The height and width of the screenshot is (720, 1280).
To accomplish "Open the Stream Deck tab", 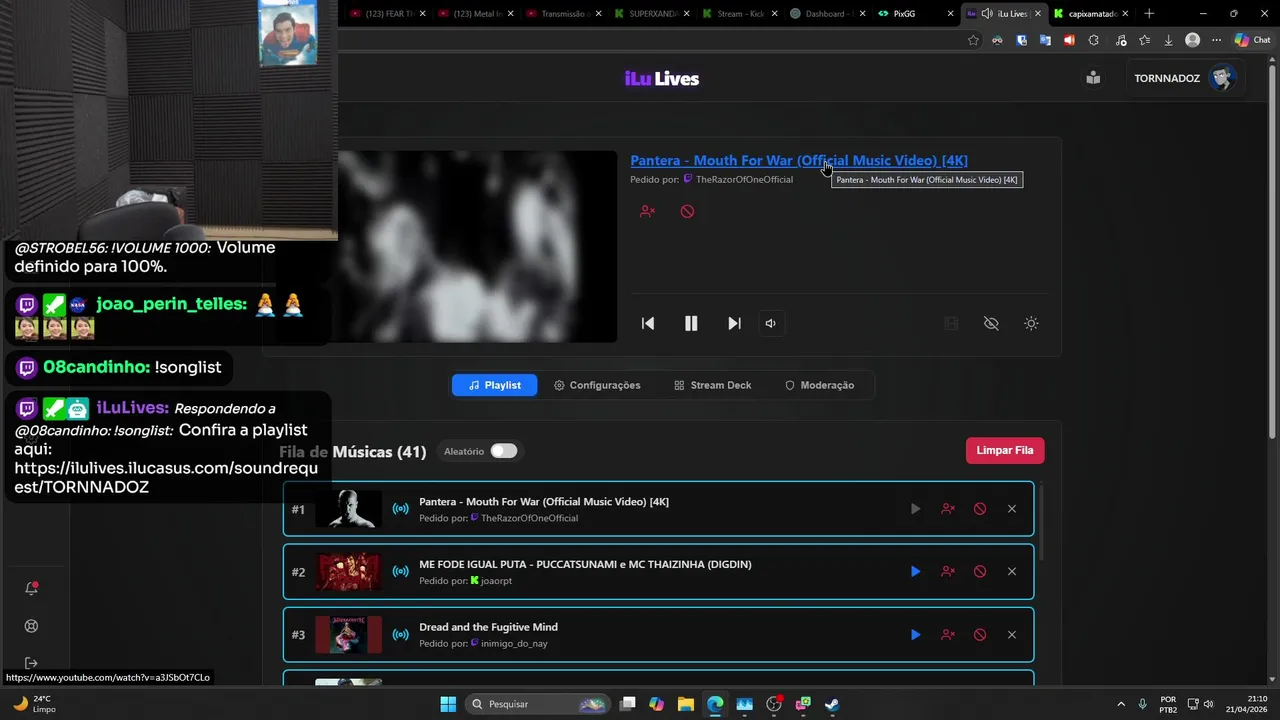I will pyautogui.click(x=712, y=385).
